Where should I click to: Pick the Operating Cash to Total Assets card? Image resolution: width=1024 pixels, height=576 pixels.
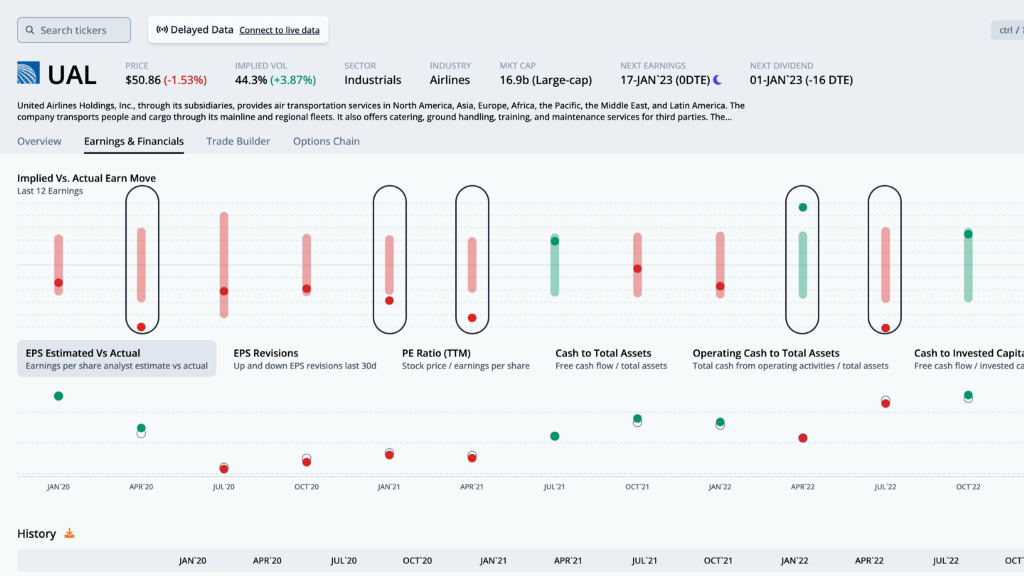[790, 359]
